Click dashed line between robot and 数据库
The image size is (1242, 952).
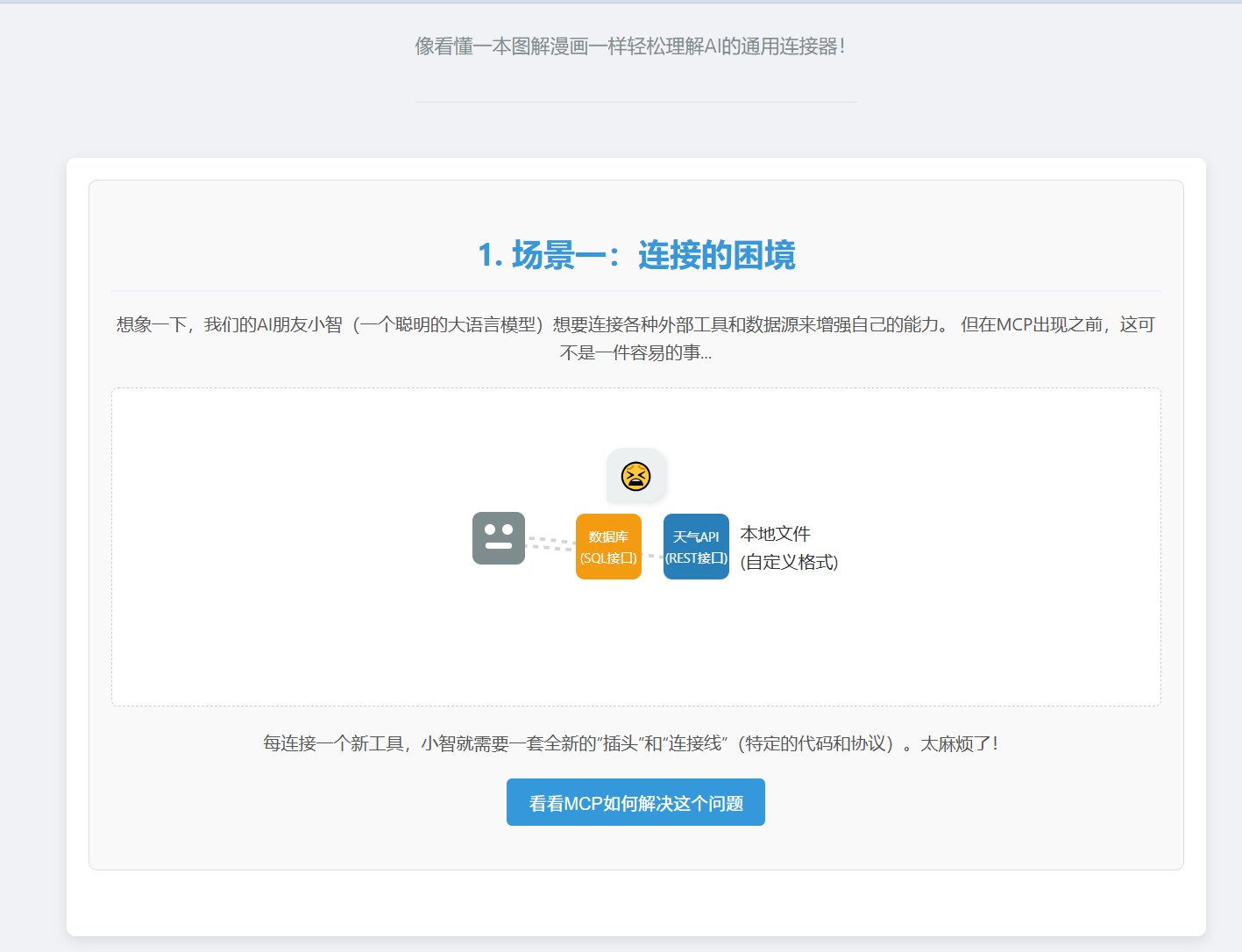(550, 543)
